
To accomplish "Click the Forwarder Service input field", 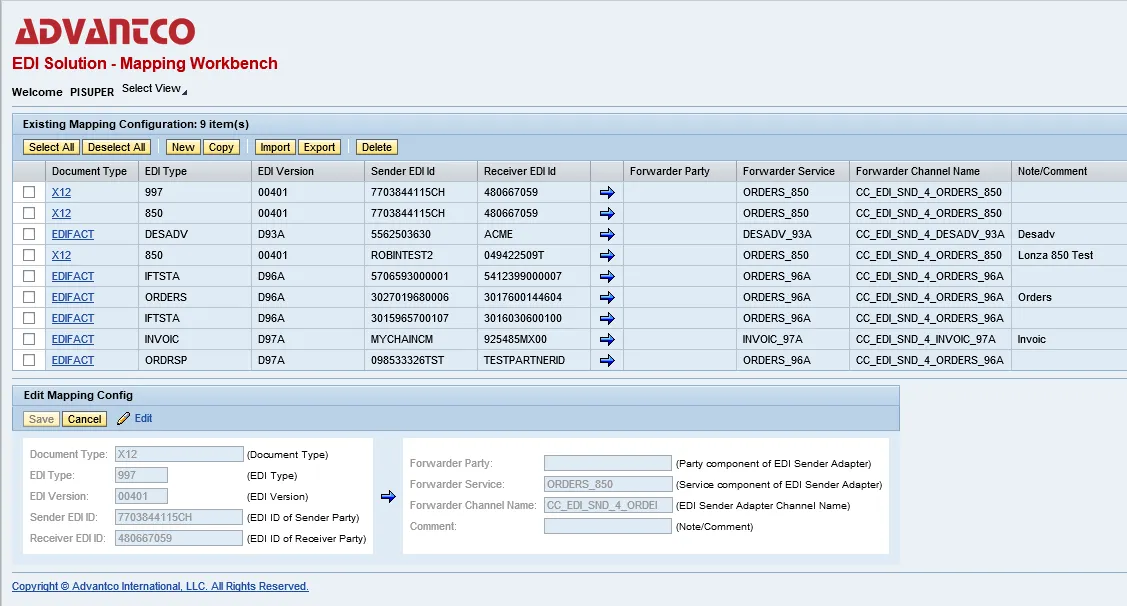I will coord(607,484).
